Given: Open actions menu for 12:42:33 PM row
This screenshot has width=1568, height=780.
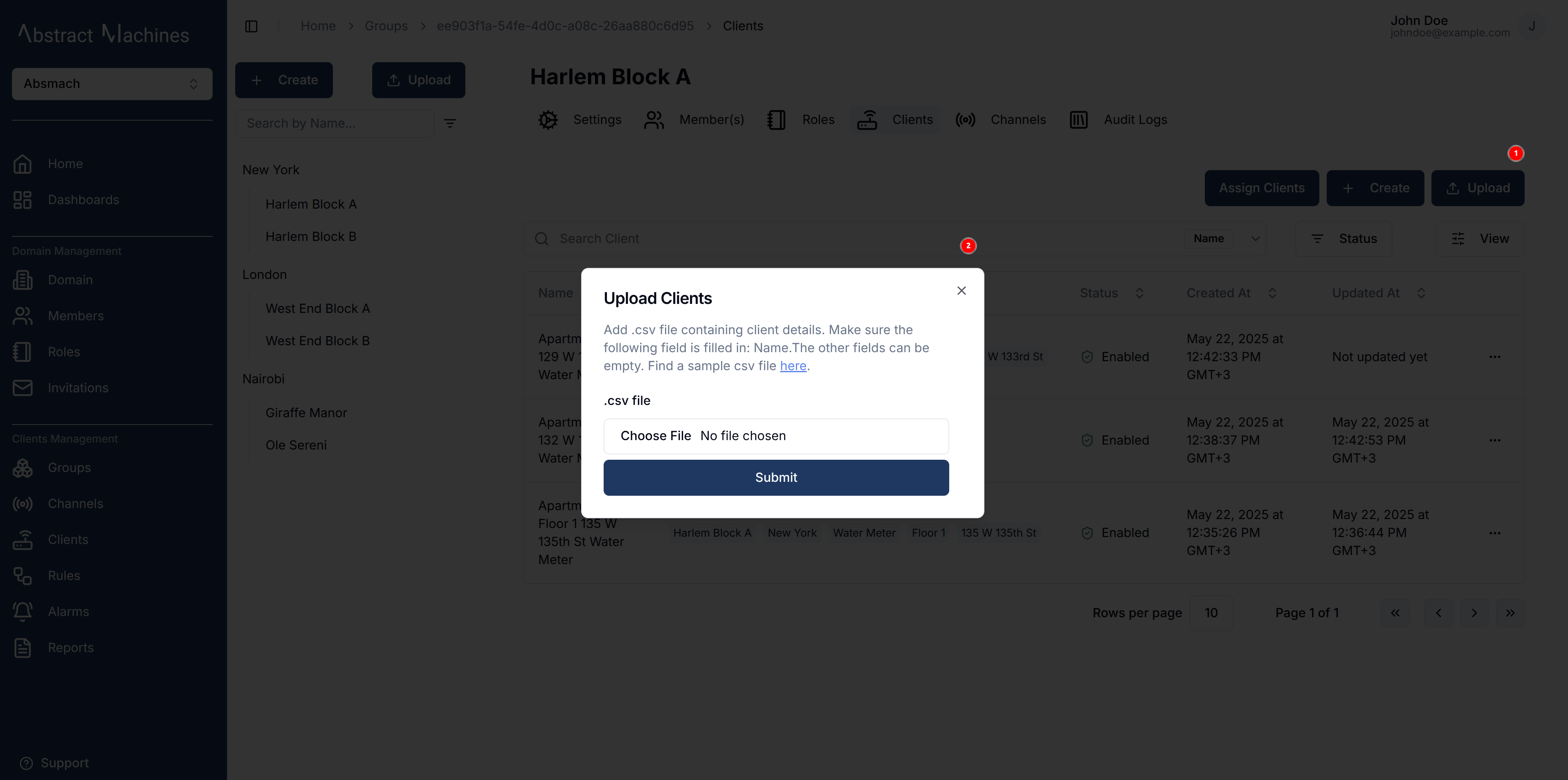Looking at the screenshot, I should click(1495, 357).
